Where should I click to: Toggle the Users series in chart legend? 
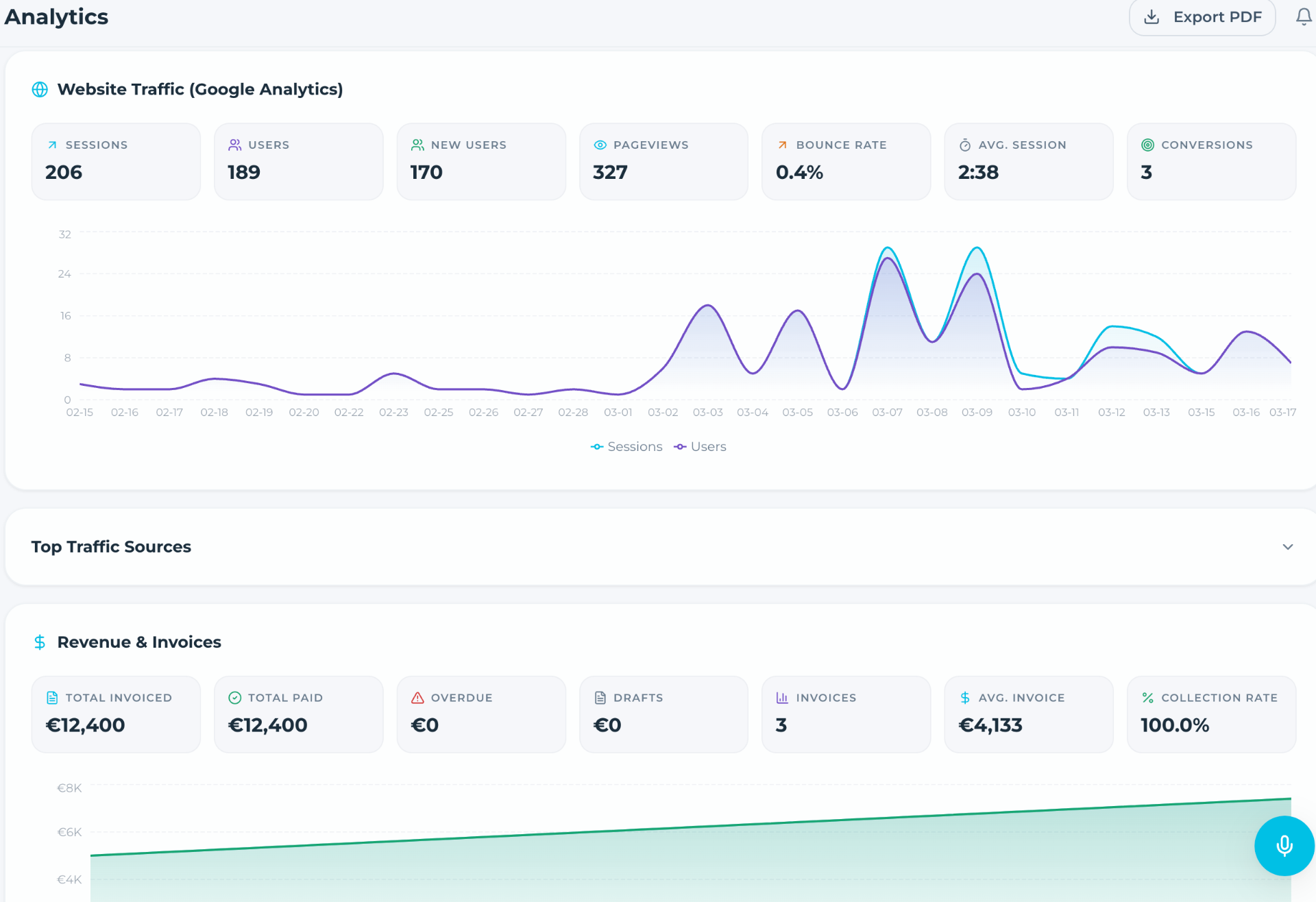point(700,446)
